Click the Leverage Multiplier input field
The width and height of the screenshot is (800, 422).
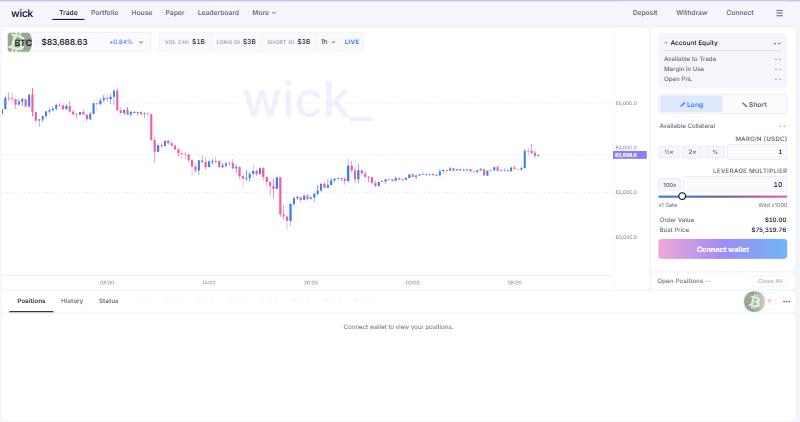[x=735, y=185]
